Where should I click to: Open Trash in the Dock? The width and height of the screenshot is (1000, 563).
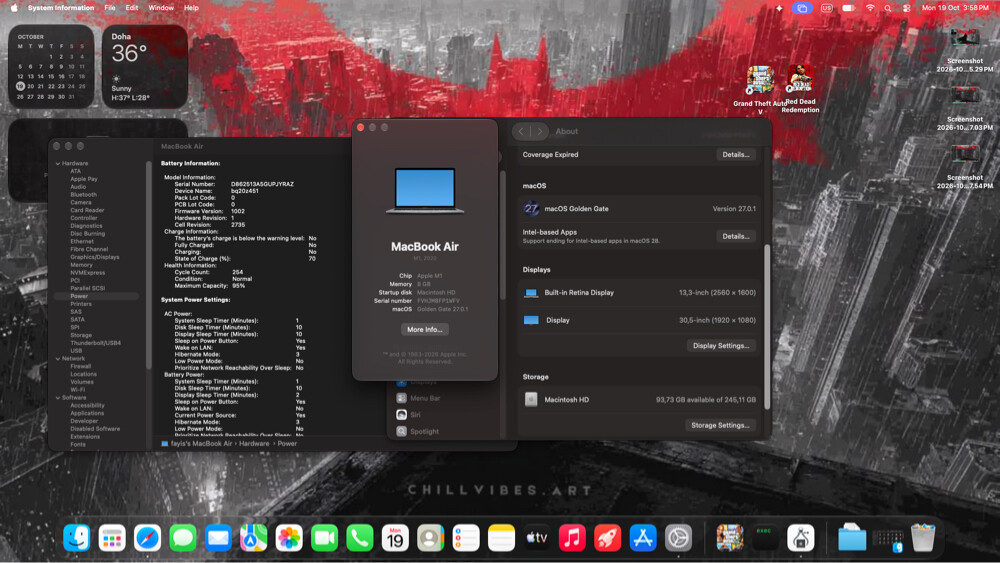click(x=923, y=538)
